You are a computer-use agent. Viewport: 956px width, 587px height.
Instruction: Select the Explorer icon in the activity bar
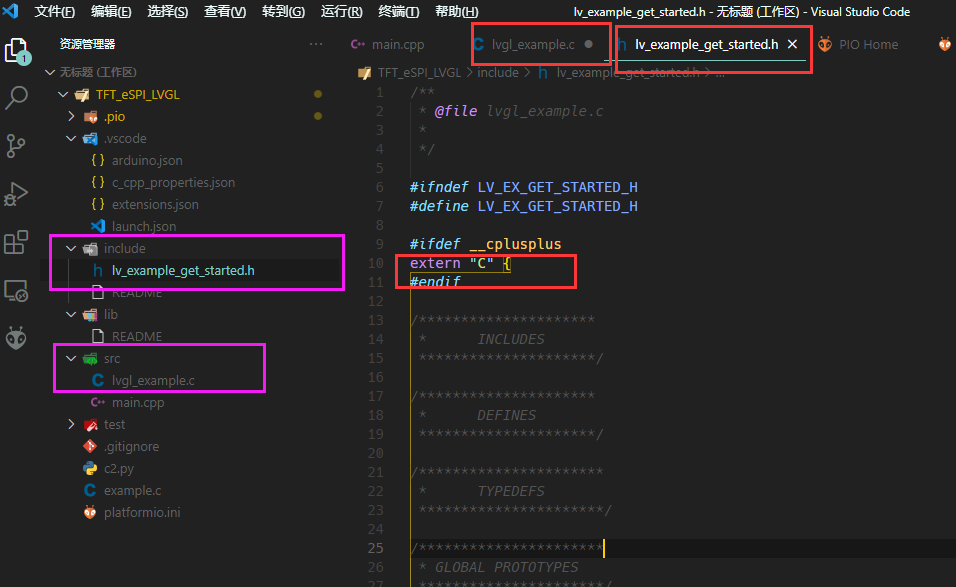pos(16,50)
